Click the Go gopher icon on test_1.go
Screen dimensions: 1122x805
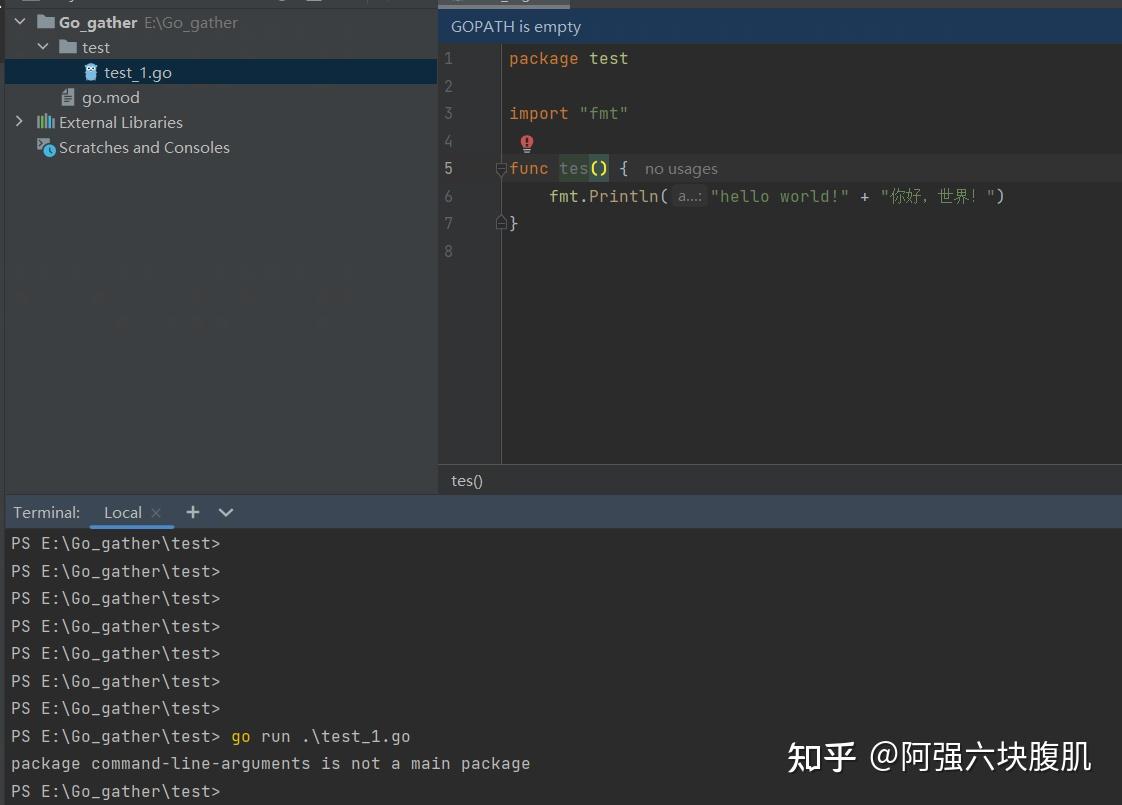[92, 72]
